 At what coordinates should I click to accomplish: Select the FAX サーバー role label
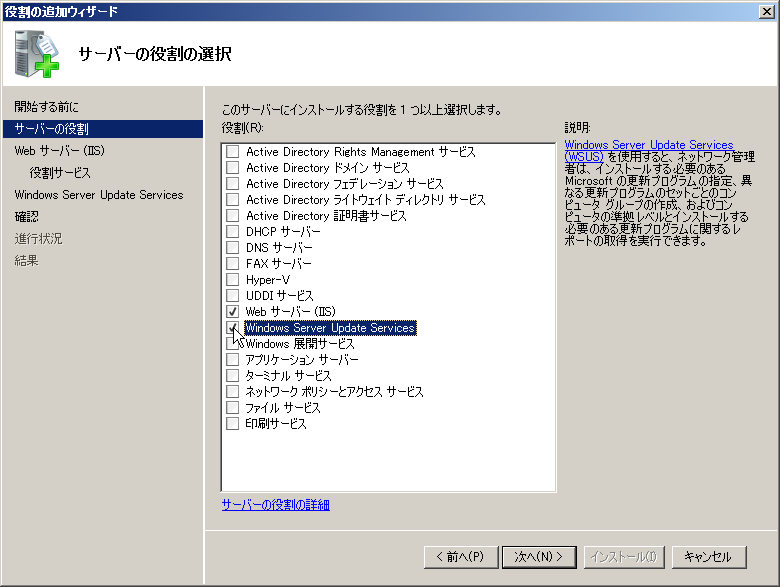click(x=279, y=264)
